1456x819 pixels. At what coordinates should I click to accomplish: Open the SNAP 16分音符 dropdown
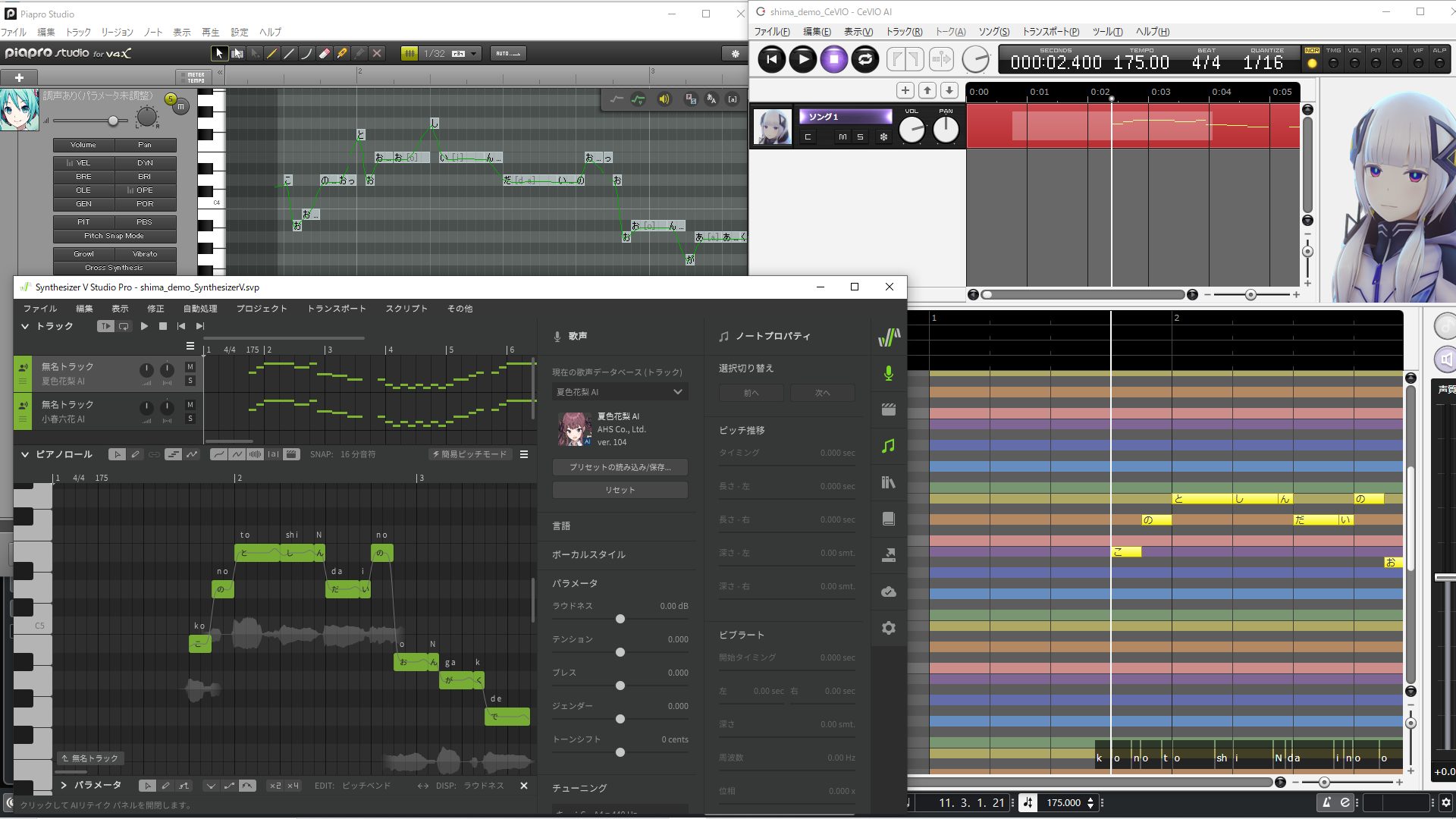click(344, 454)
